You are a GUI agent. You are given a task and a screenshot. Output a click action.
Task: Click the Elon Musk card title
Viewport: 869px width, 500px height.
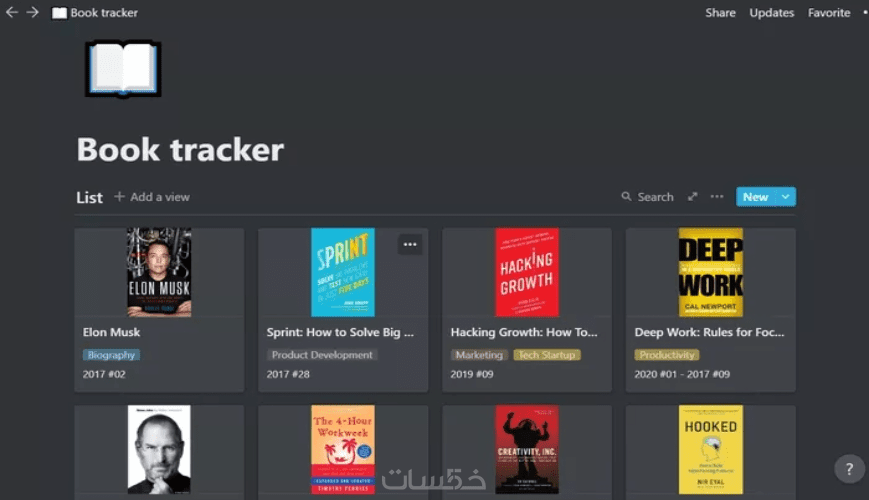coord(111,332)
